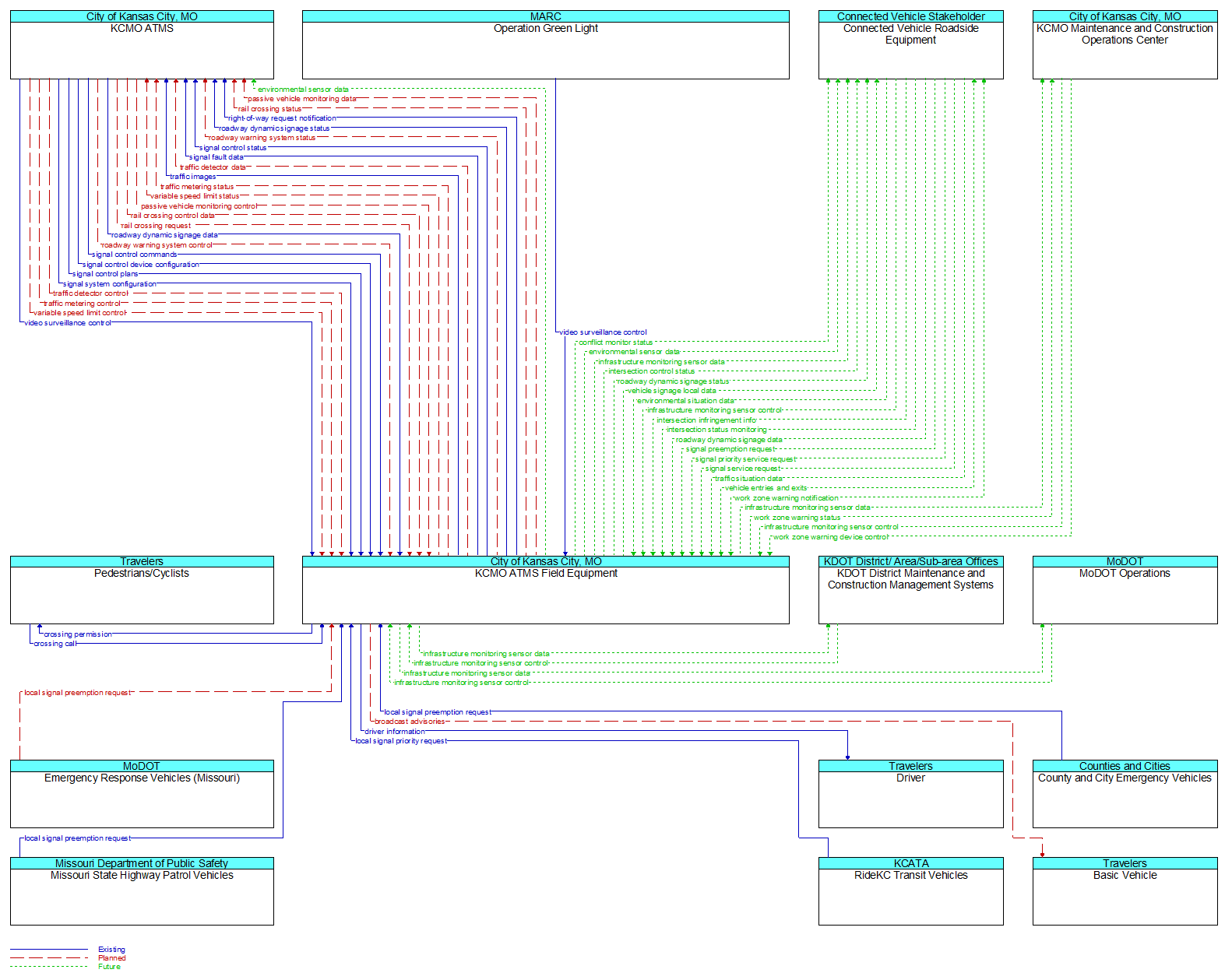
Task: Click 'vehicle signage local data' label
Action: [671, 391]
